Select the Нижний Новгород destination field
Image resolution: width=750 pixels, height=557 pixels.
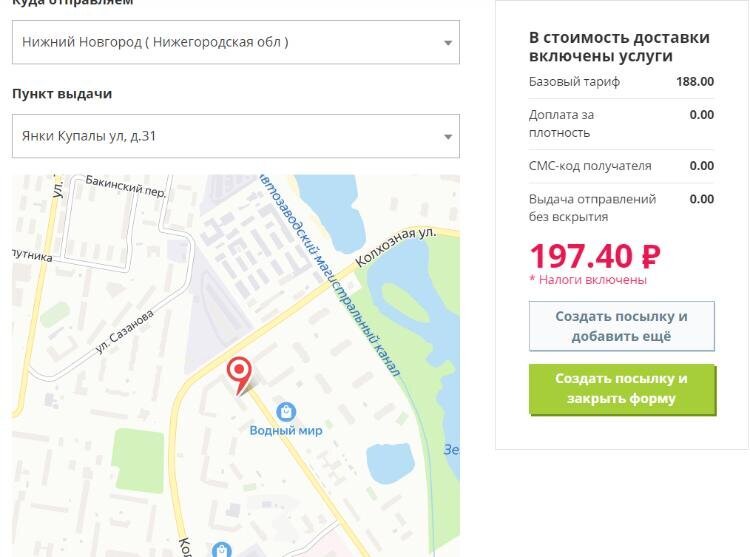pos(236,42)
